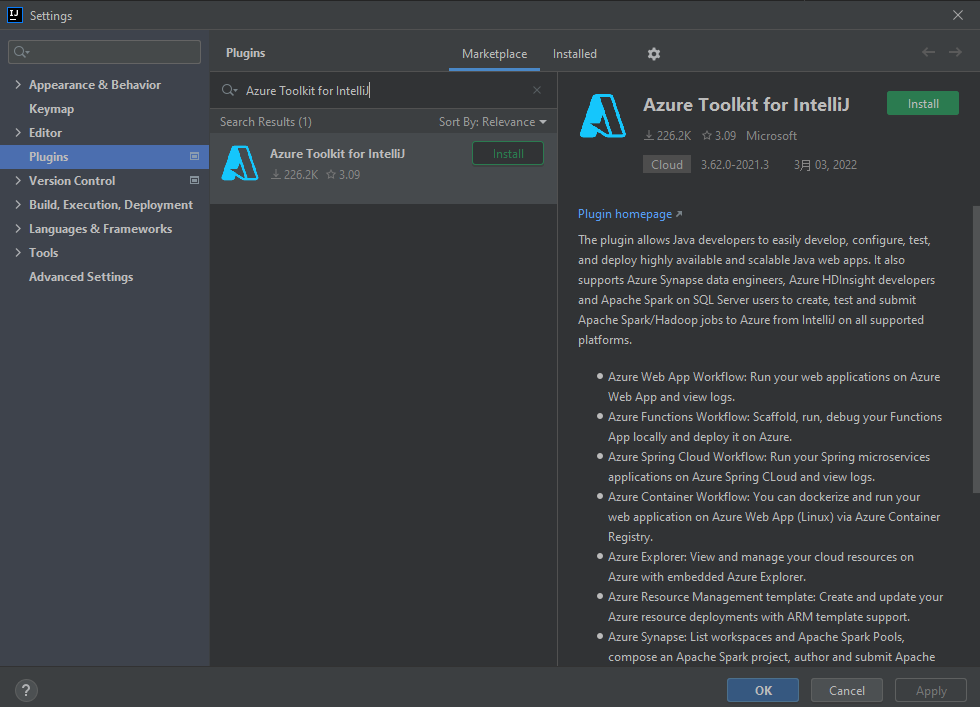
Task: Switch to the Installed tab
Action: [574, 53]
